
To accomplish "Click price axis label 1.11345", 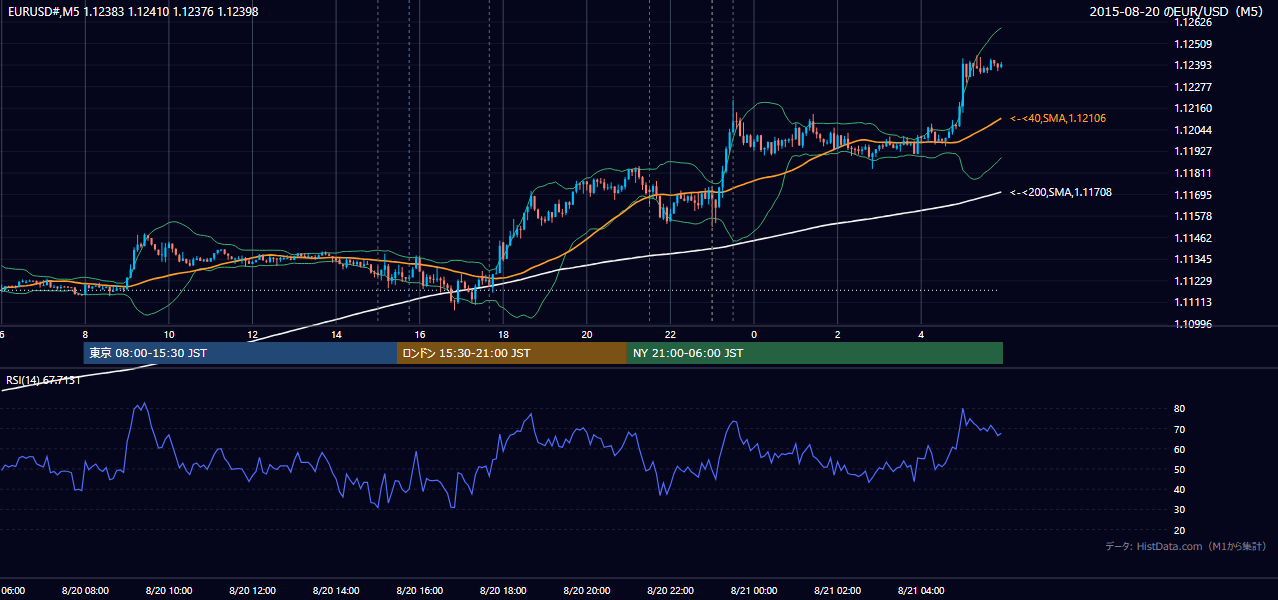I will 1194,259.
